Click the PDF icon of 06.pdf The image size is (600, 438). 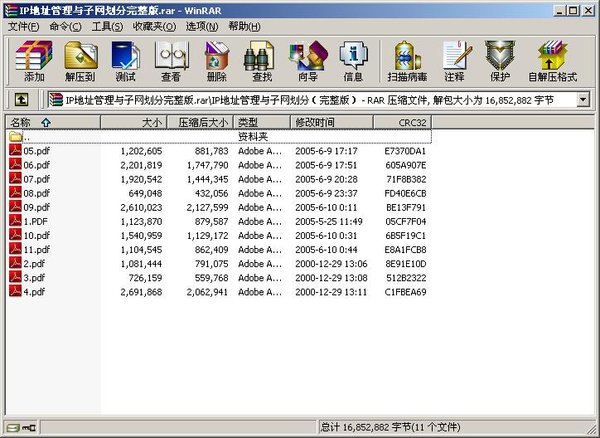[x=15, y=165]
